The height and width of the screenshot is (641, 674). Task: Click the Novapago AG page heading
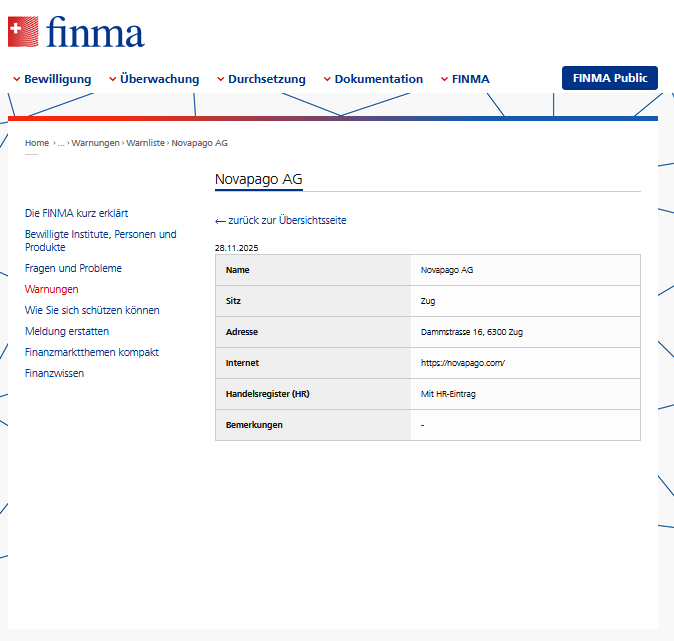coord(258,179)
